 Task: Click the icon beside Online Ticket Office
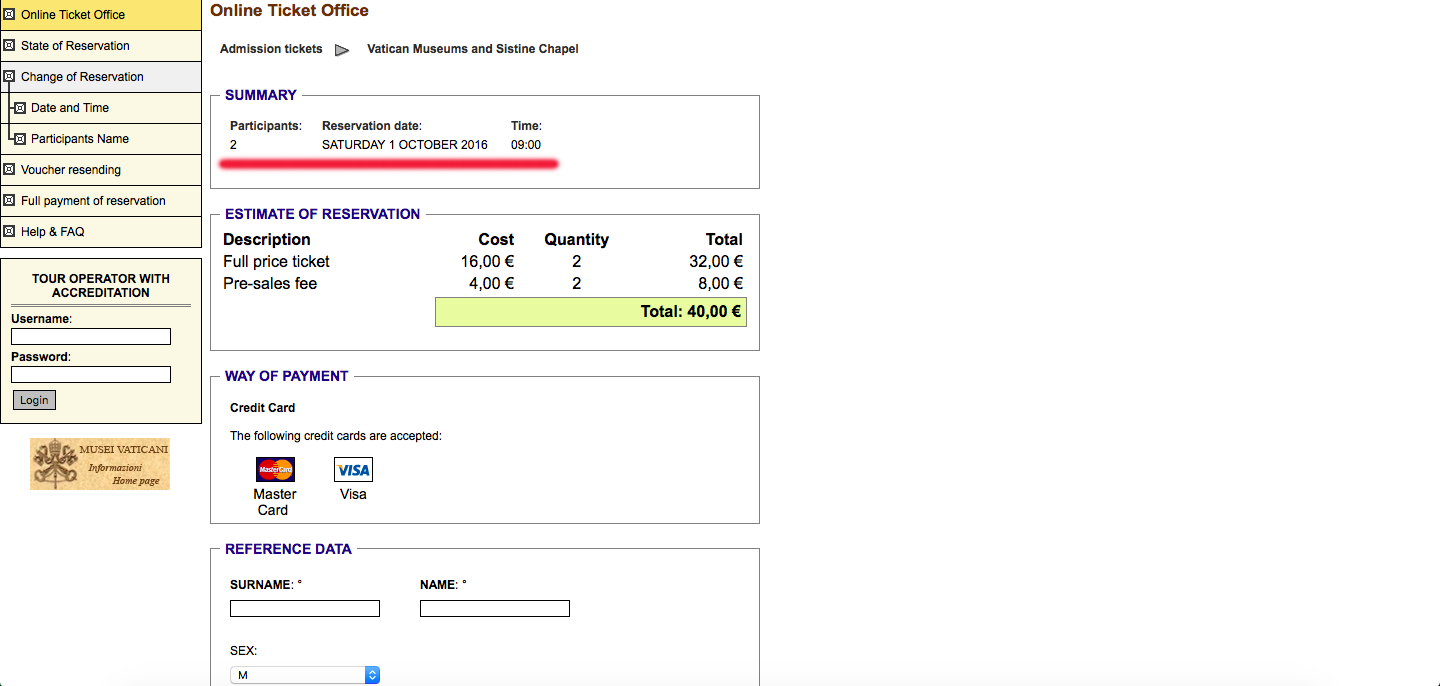(x=10, y=15)
